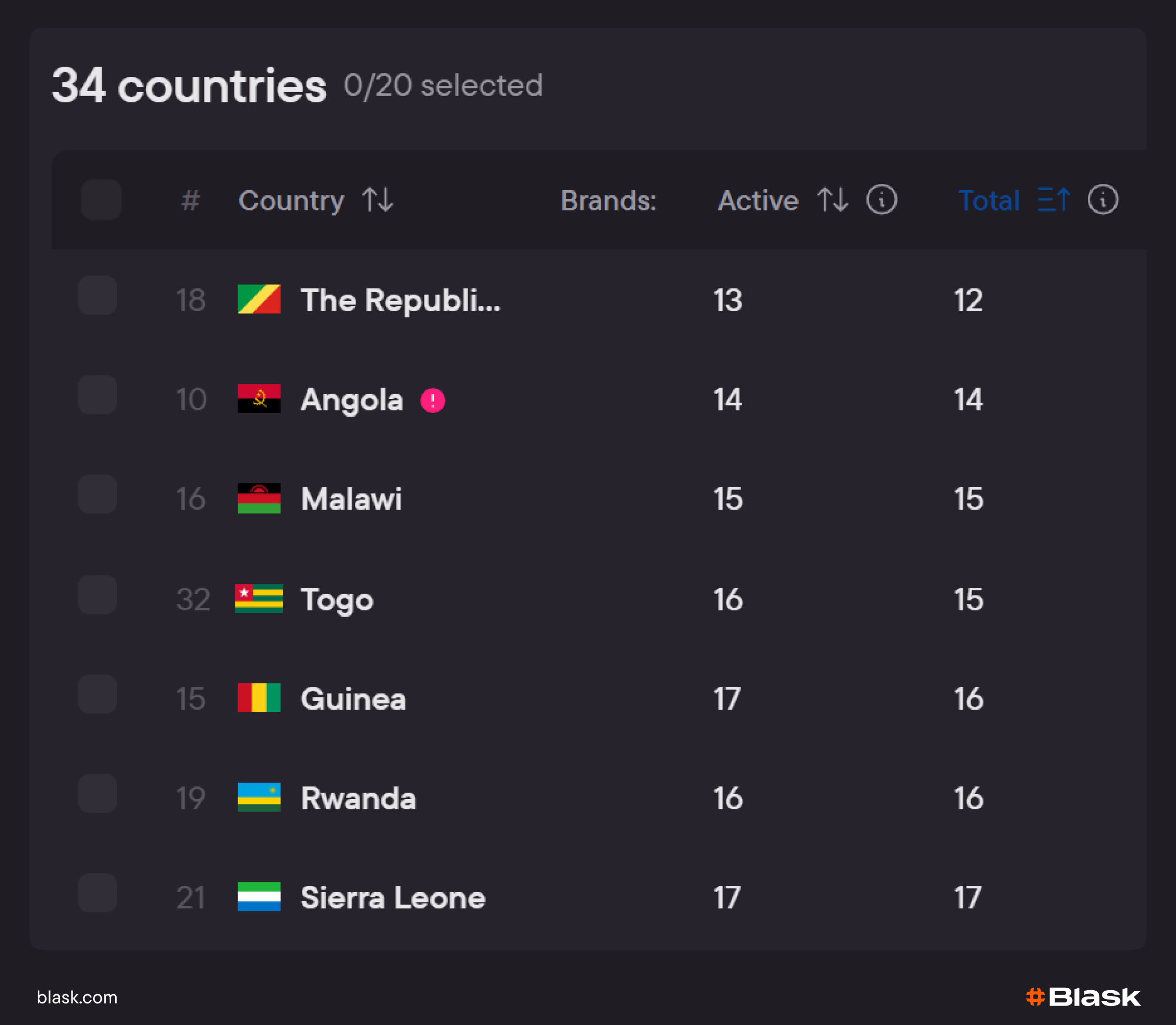This screenshot has height=1025, width=1176.
Task: Toggle the select-all header checkbox
Action: click(101, 200)
